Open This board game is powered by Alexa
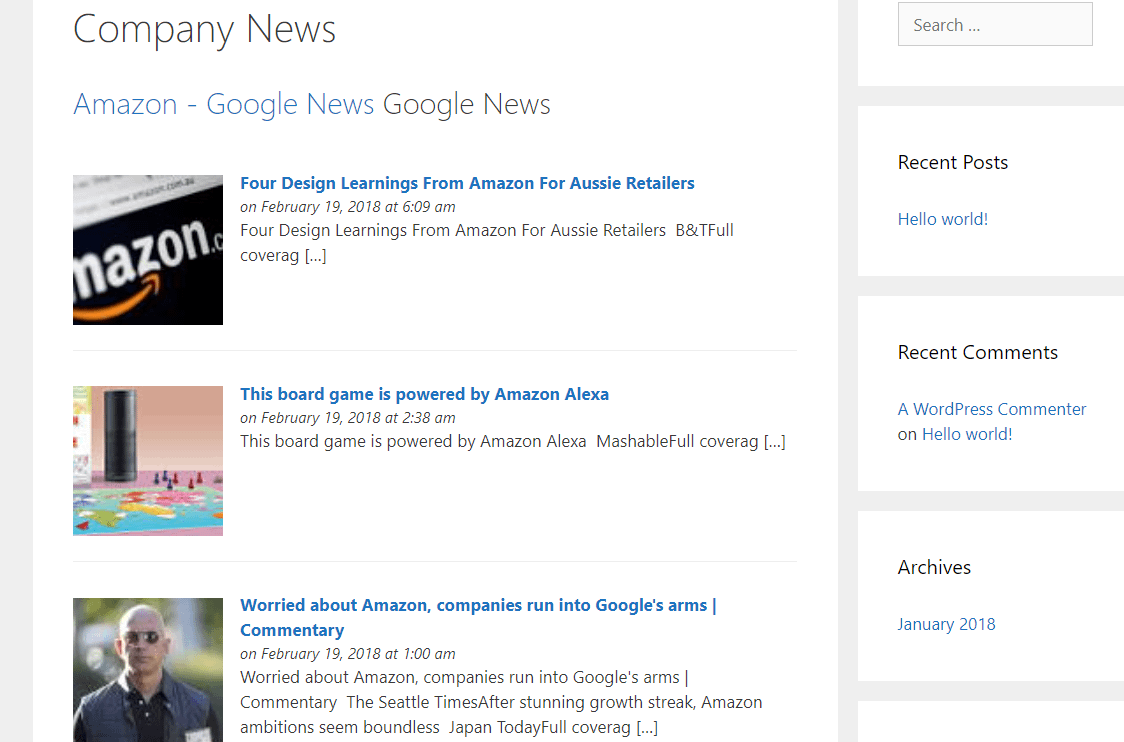This screenshot has width=1124, height=742. pos(424,394)
